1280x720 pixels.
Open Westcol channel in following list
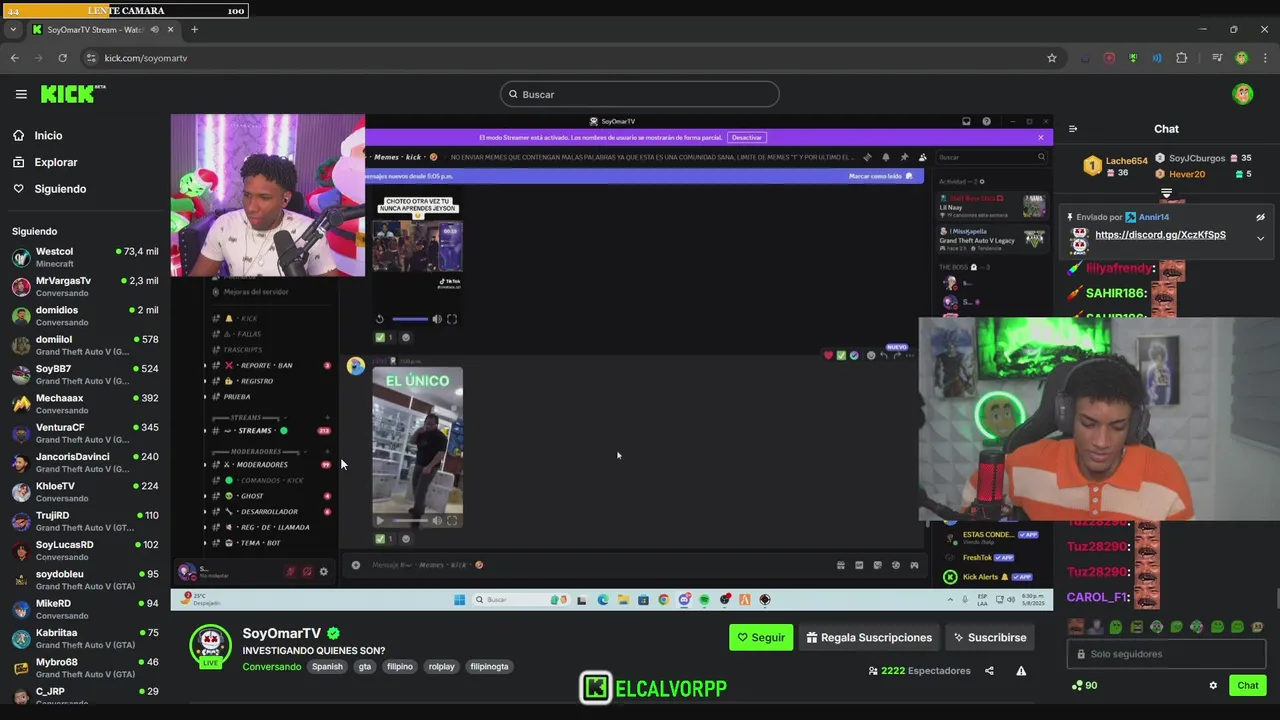click(x=85, y=257)
